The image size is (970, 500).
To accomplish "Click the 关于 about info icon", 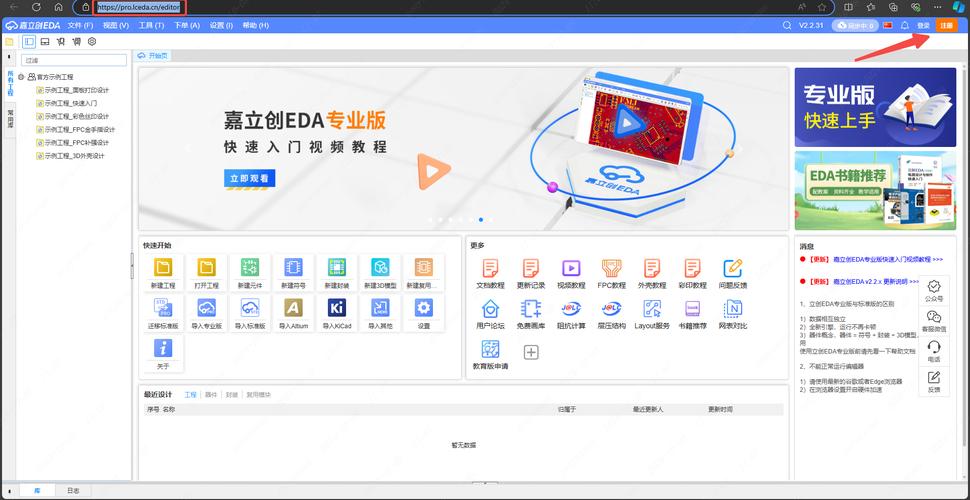I will 163,348.
